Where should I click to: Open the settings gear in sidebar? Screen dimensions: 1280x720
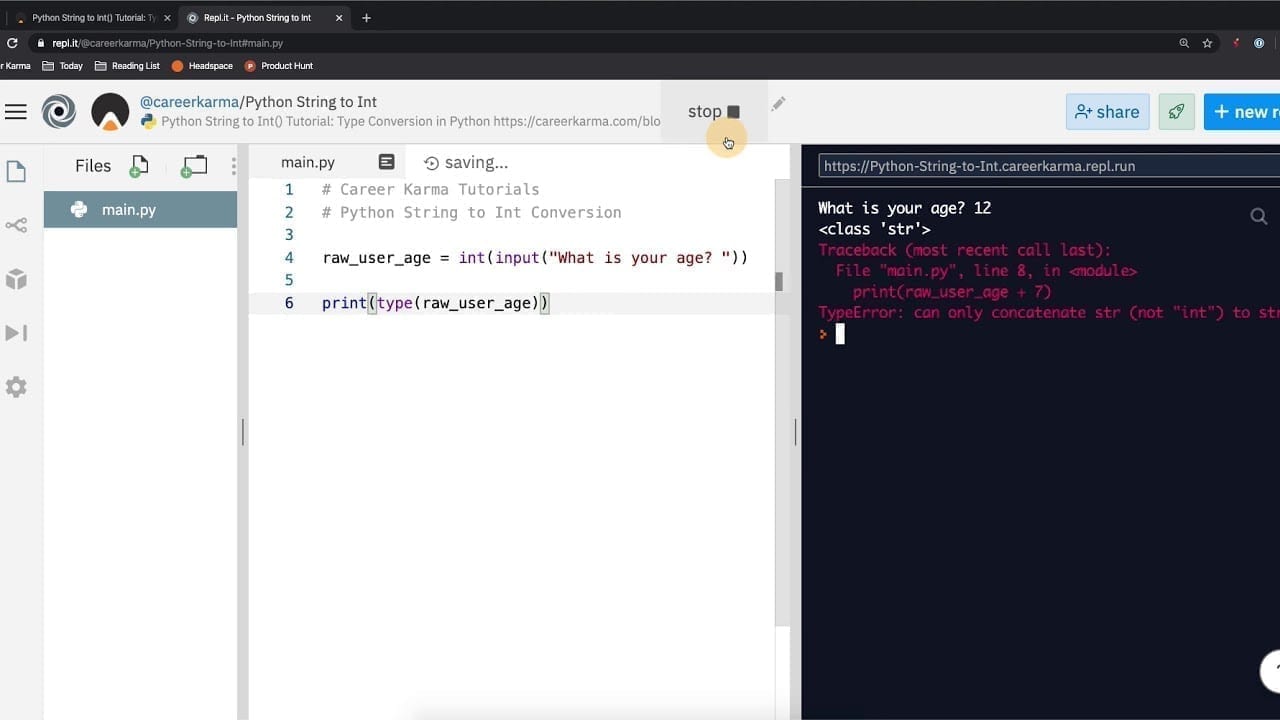click(x=16, y=387)
